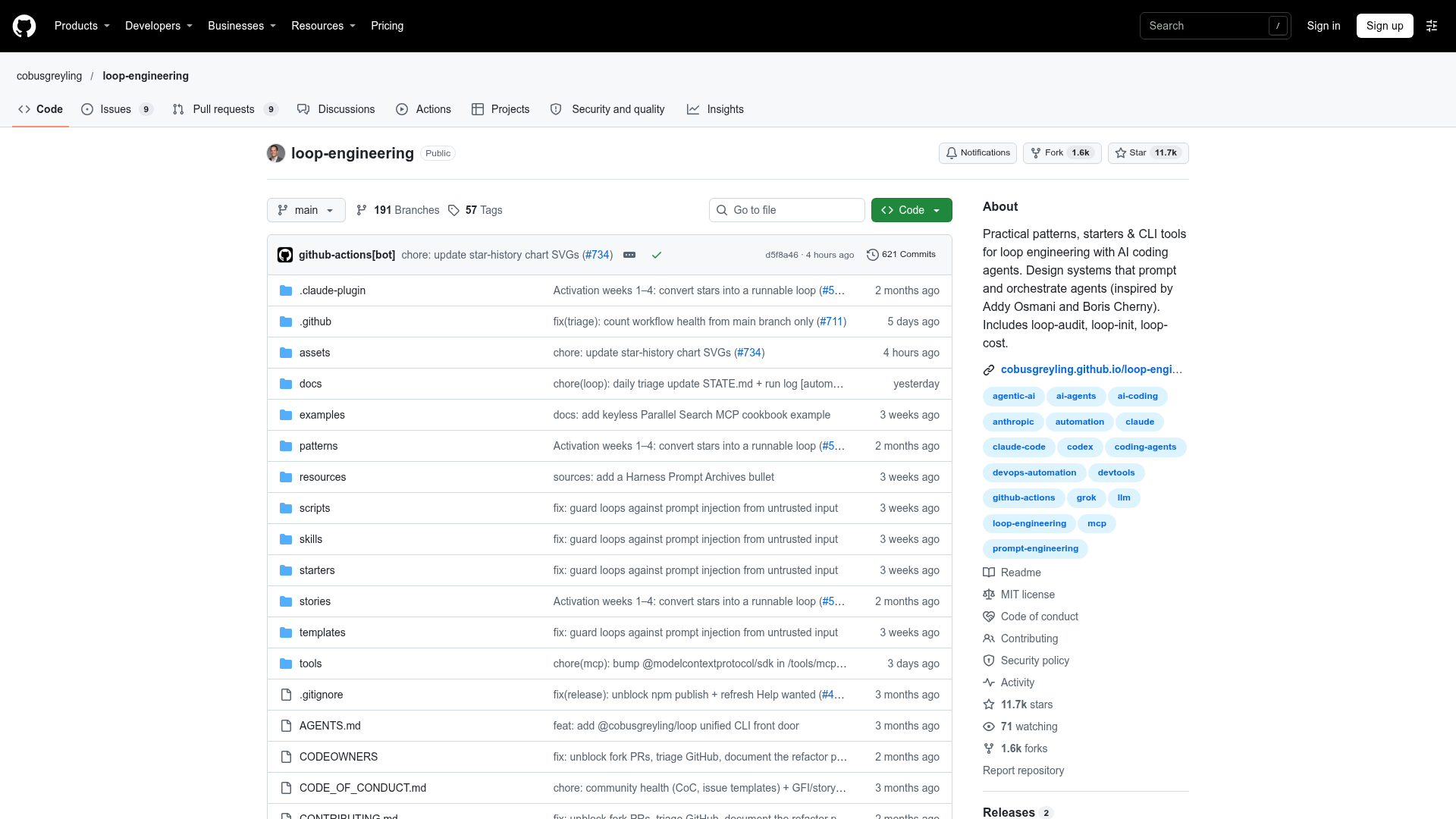Star the repository with the Star button

point(1148,153)
